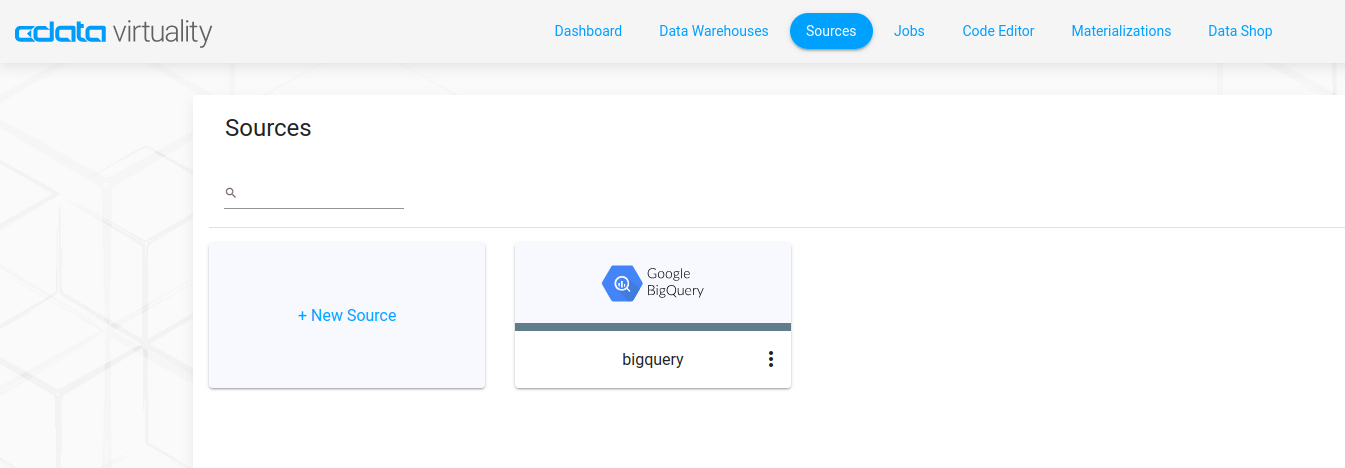Image resolution: width=1345 pixels, height=468 pixels.
Task: Click the Google BigQuery hexagon logo icon
Action: tap(621, 284)
